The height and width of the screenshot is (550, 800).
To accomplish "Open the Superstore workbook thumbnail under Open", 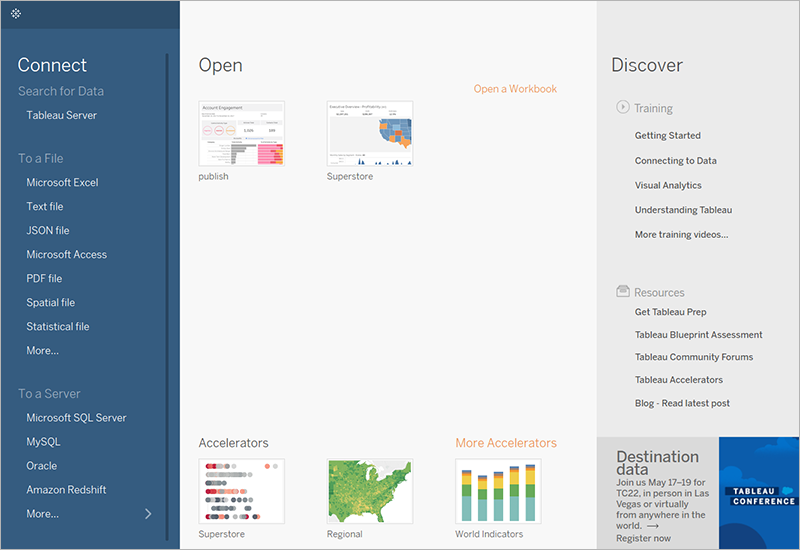I will pyautogui.click(x=370, y=134).
